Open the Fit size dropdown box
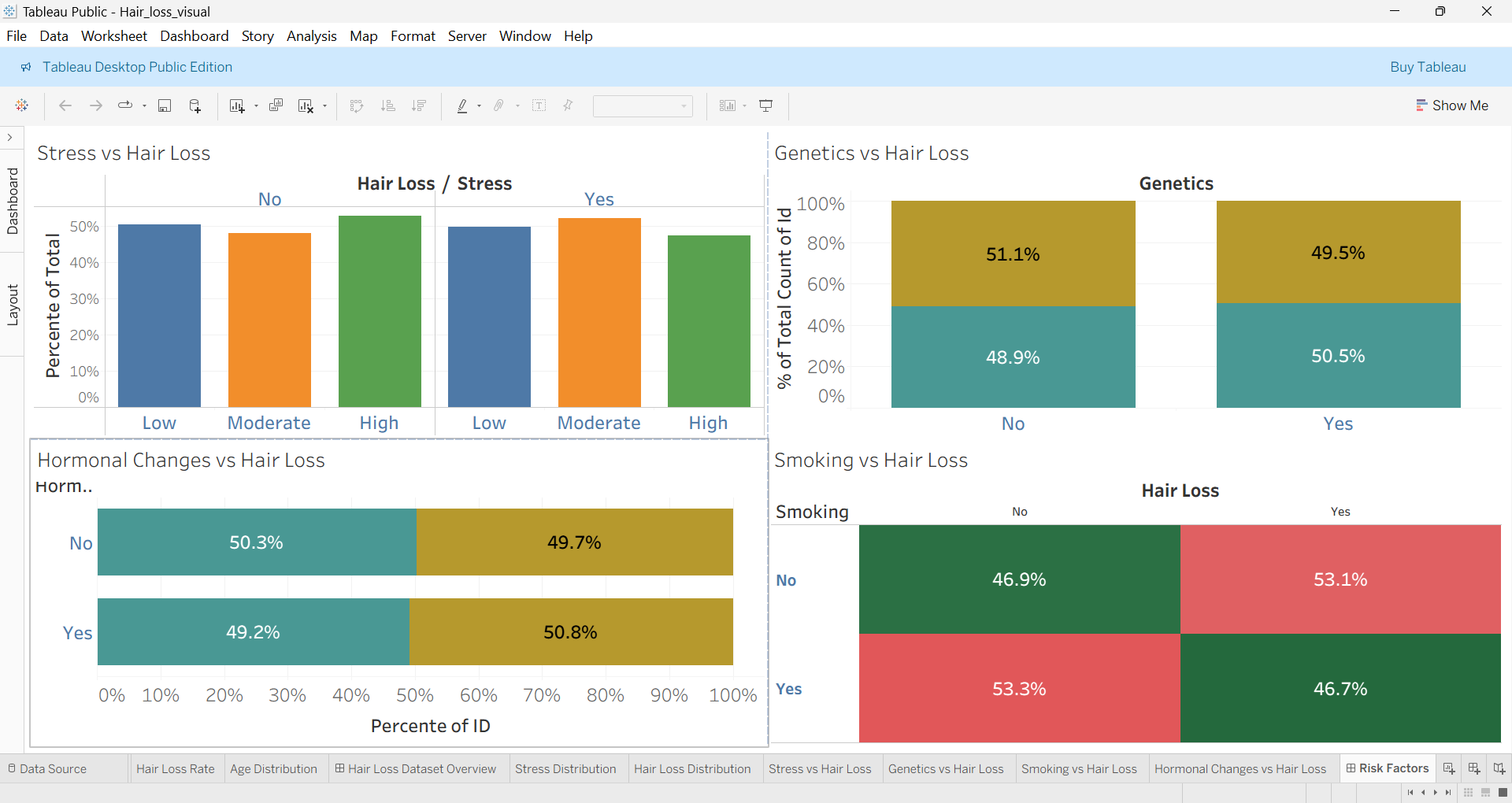The image size is (1512, 803). click(643, 105)
